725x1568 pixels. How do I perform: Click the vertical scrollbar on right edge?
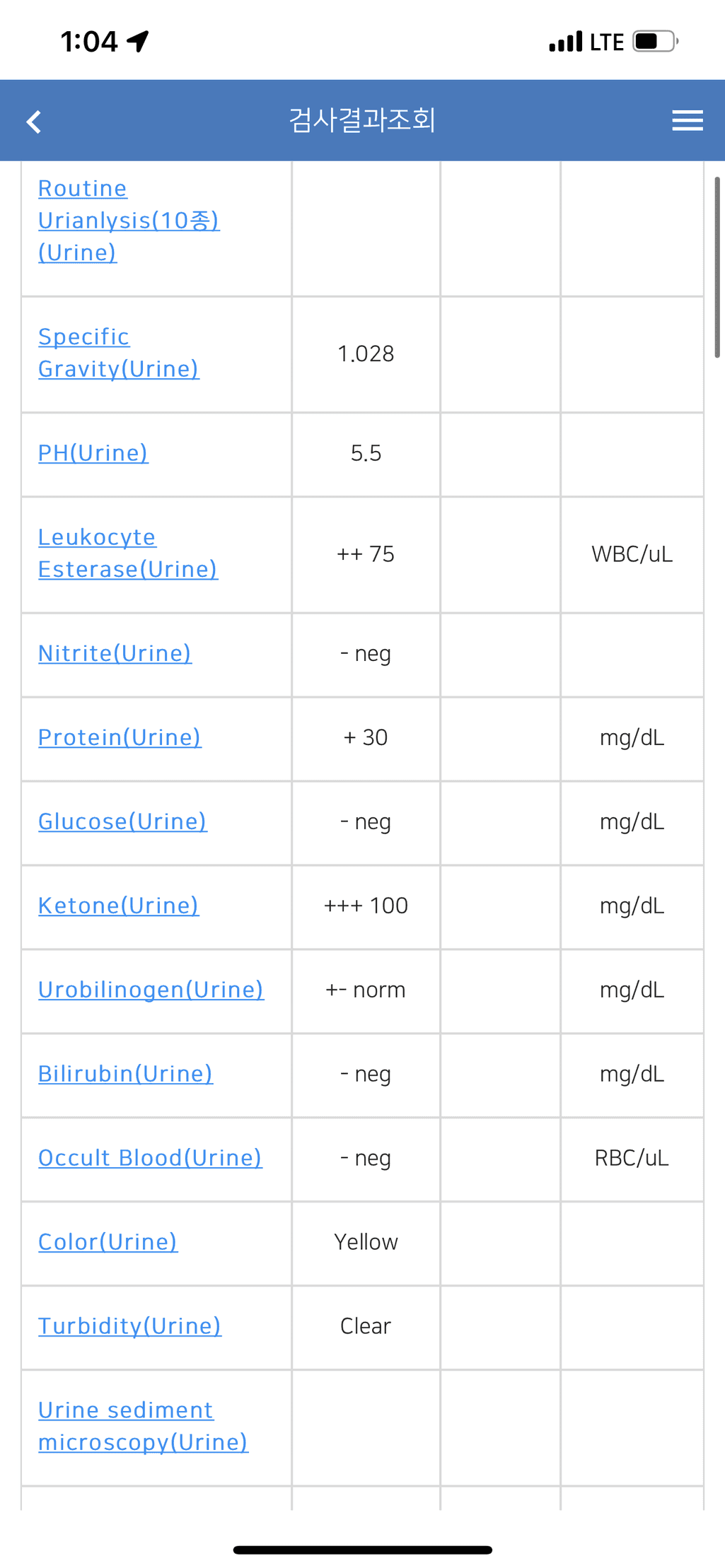click(x=717, y=267)
